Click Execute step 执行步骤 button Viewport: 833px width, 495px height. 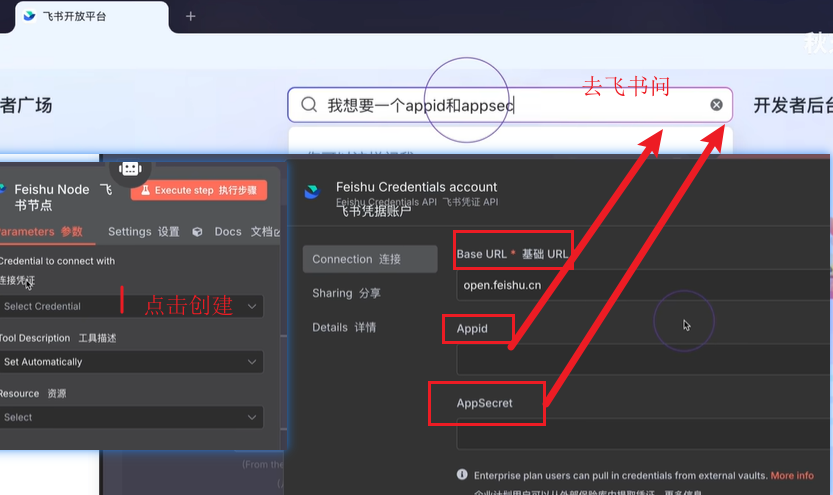tap(199, 190)
